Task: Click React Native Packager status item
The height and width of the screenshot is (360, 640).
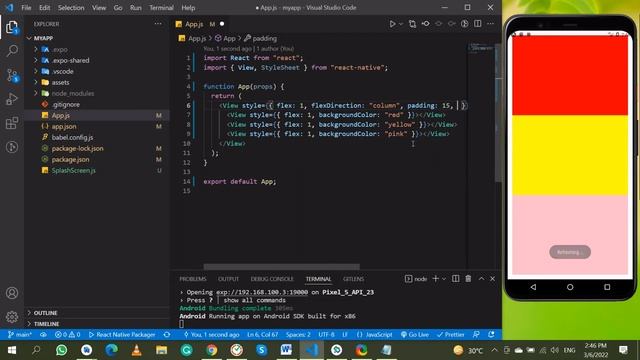Action: [x=122, y=335]
